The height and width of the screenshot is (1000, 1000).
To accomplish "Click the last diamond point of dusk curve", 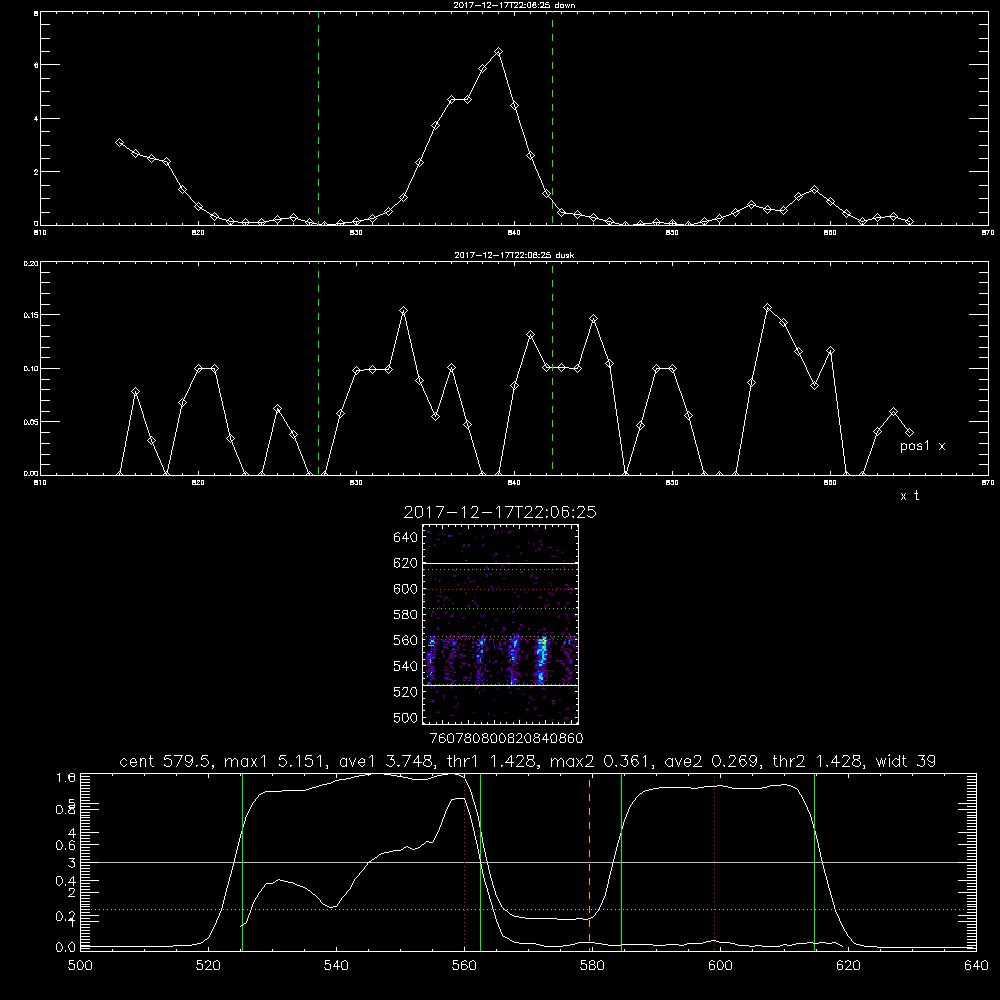I will [909, 432].
